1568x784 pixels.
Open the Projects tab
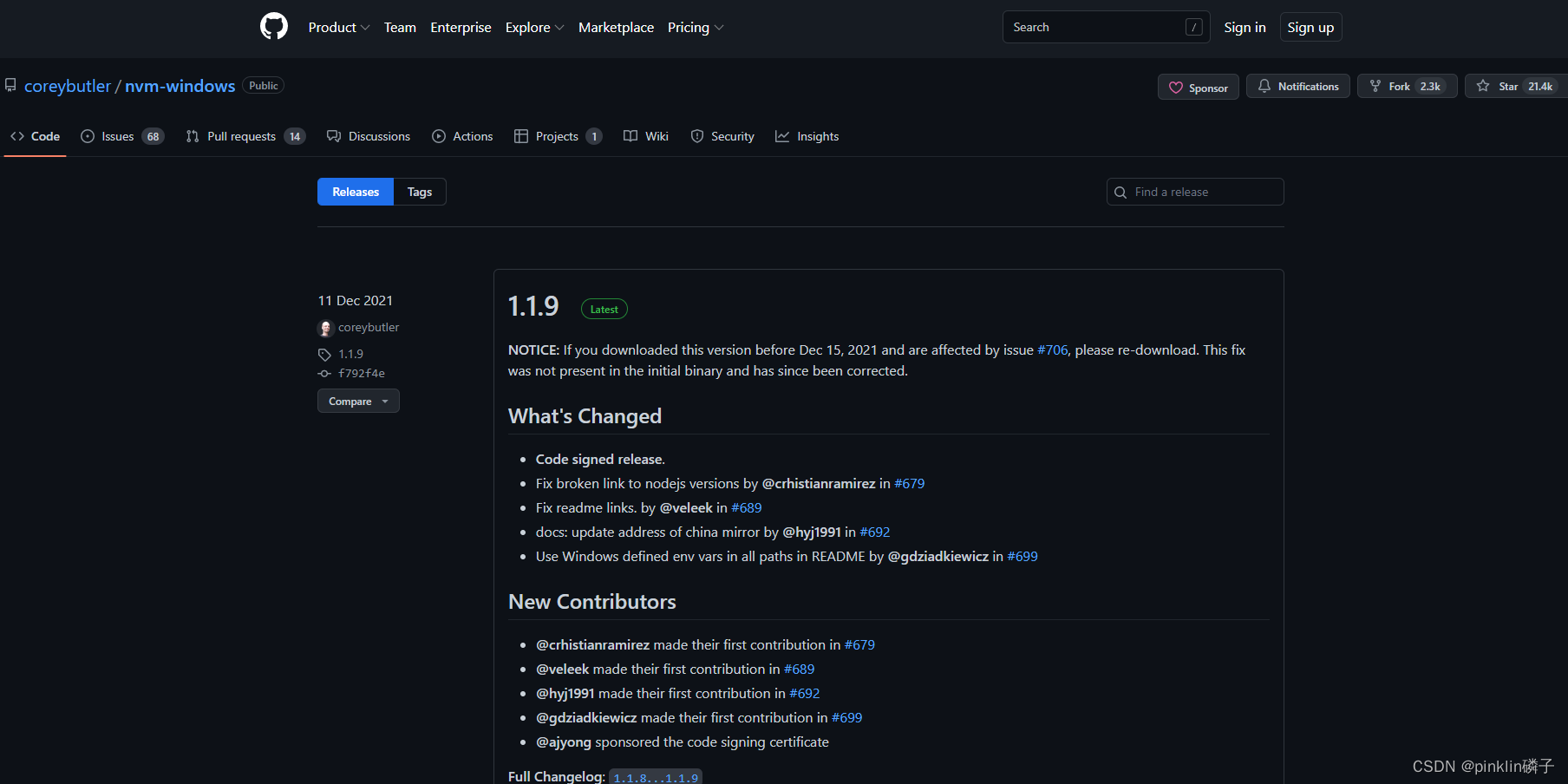pyautogui.click(x=558, y=136)
